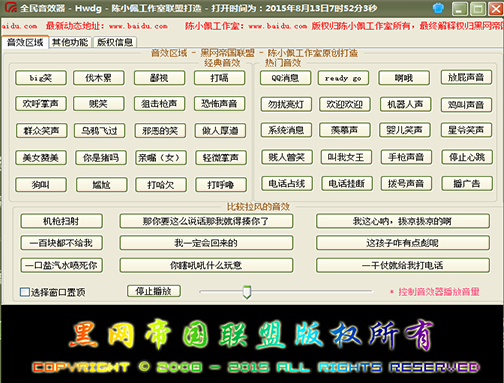Play the 我这心呐，拔凉拔凉的啊 sound
504x383 pixels.
[x=403, y=221]
